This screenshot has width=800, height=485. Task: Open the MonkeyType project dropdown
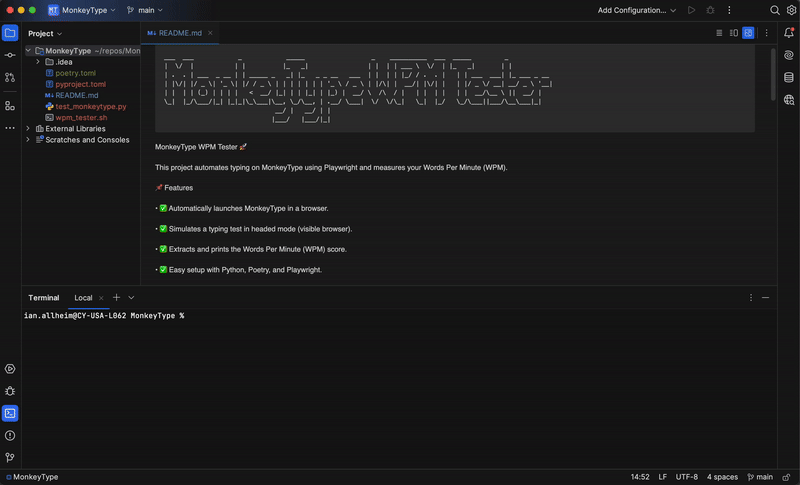82,10
